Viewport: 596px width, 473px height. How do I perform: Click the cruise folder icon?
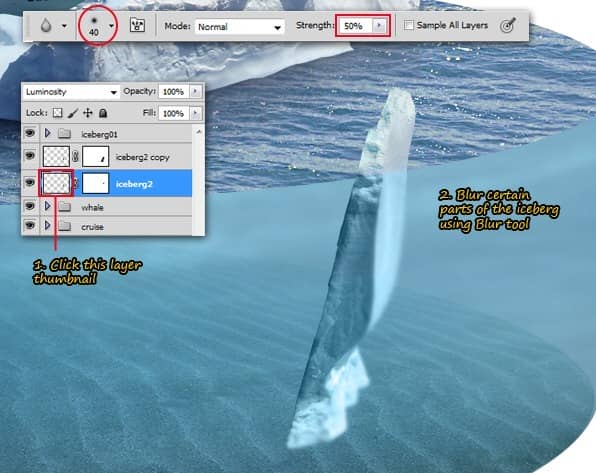65,226
